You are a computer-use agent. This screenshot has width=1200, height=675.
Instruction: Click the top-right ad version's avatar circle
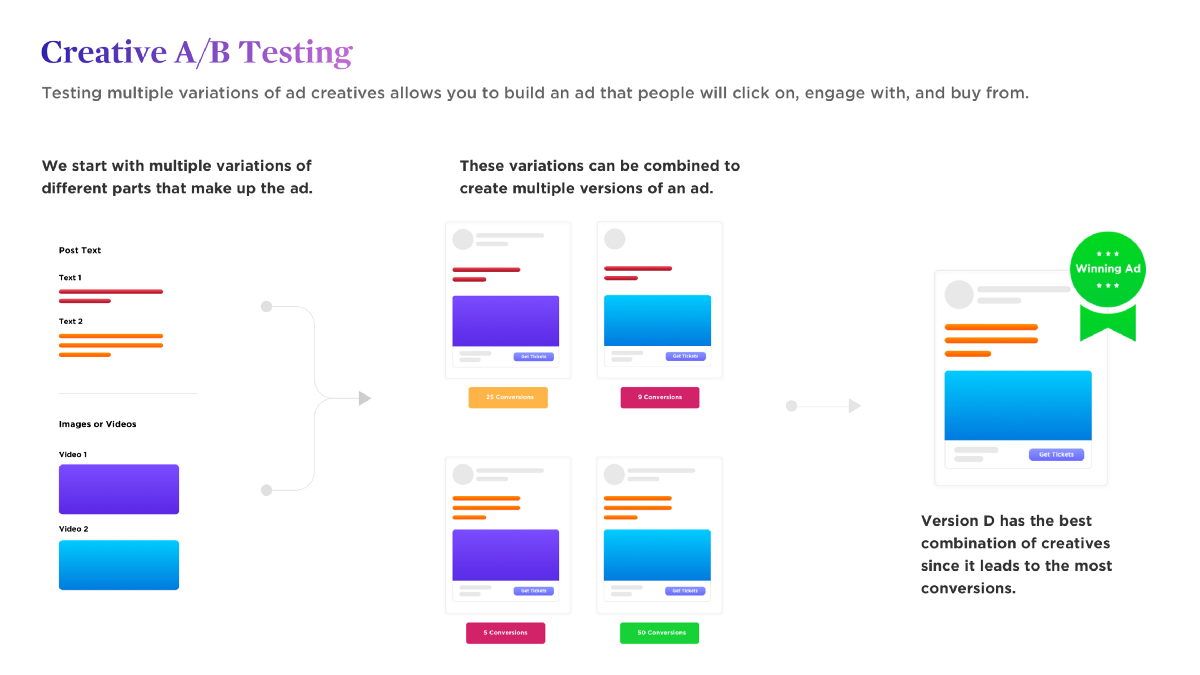click(x=615, y=239)
